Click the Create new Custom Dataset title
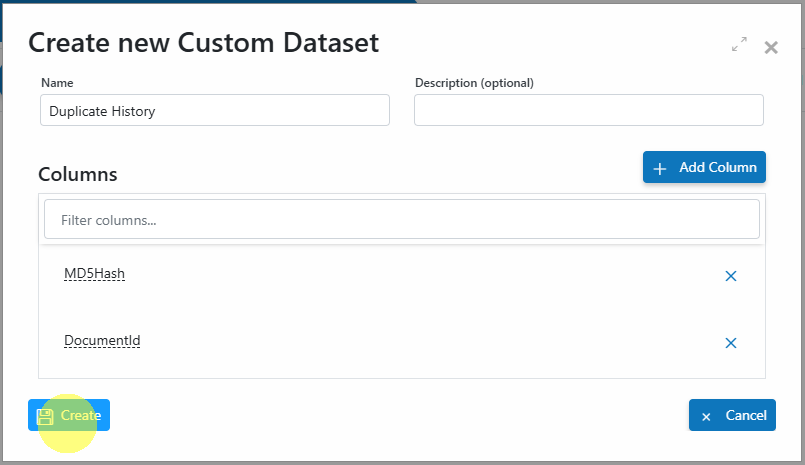 point(203,43)
